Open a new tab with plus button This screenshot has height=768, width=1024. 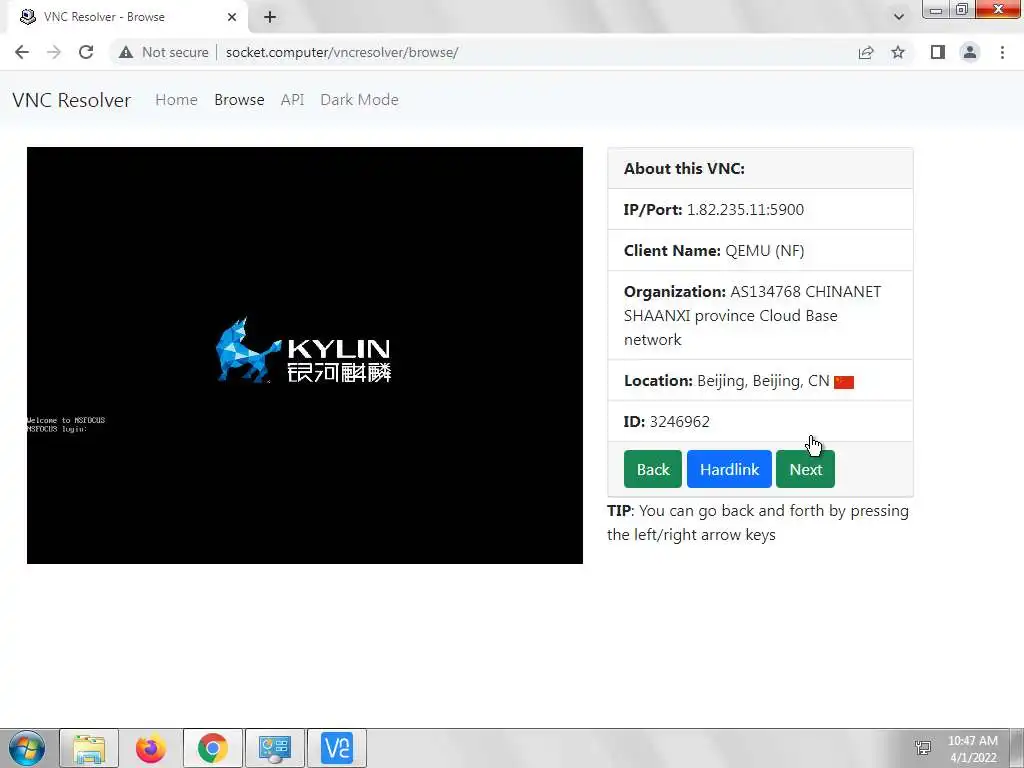pyautogui.click(x=270, y=17)
